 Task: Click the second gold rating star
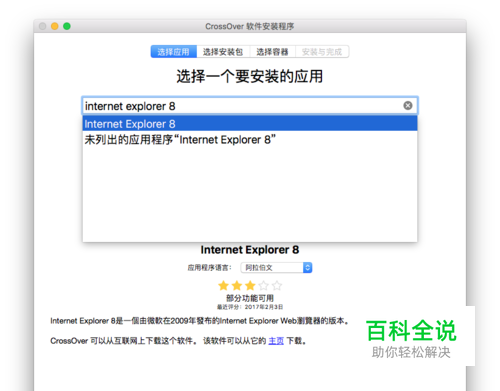click(237, 286)
